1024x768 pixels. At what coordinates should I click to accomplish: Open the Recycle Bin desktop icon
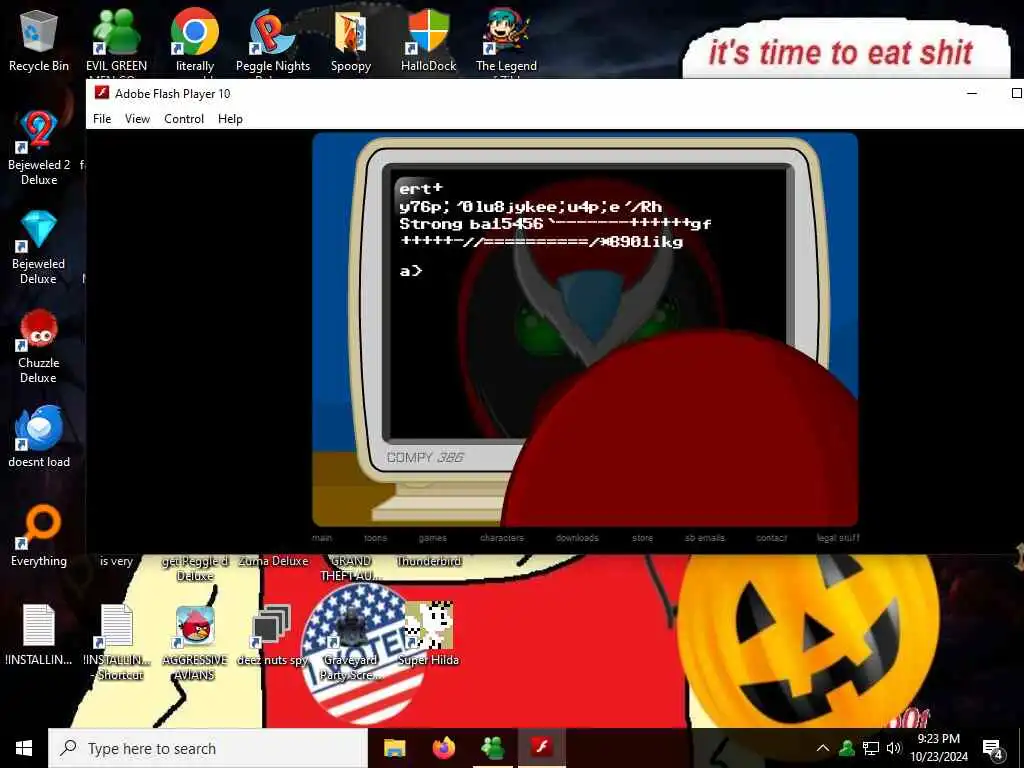pos(39,40)
